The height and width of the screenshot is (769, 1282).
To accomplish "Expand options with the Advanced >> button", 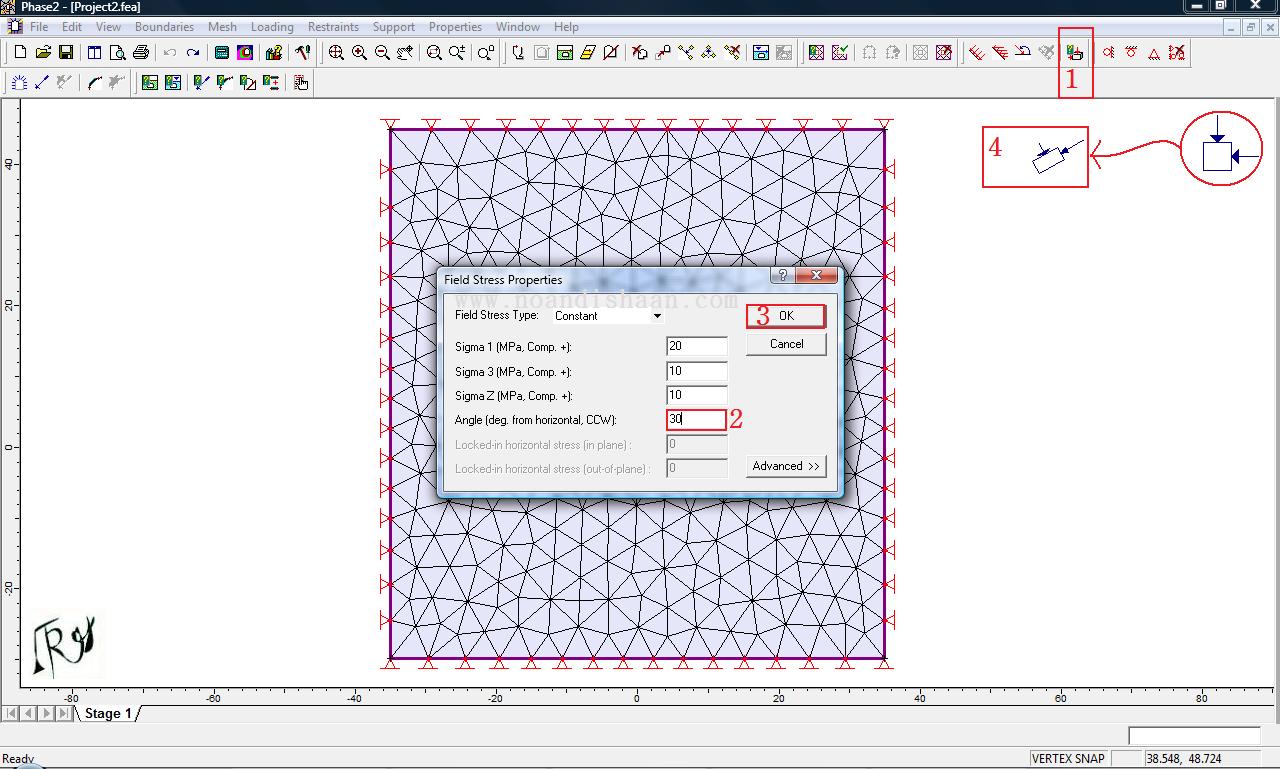I will (786, 466).
